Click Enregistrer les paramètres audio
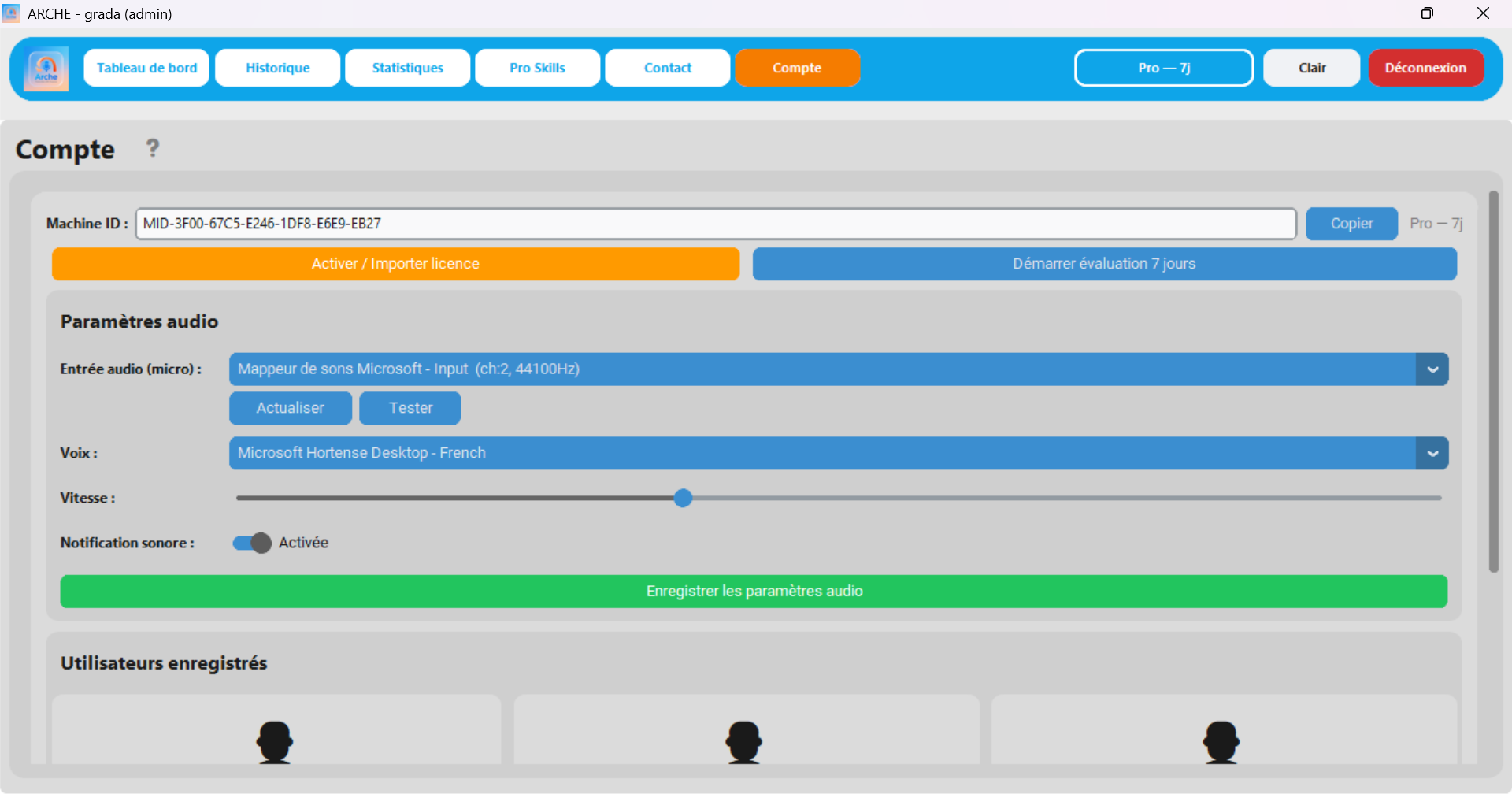This screenshot has width=1512, height=794. click(754, 592)
